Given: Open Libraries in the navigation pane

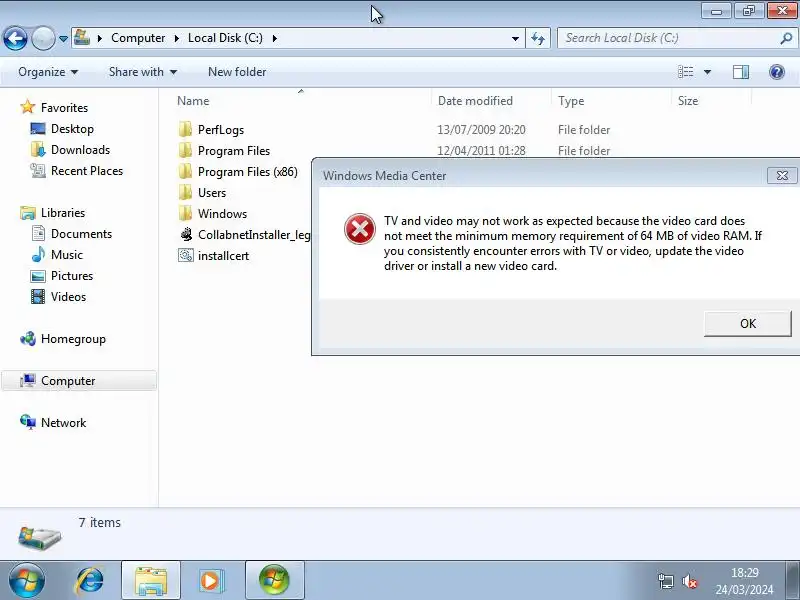Looking at the screenshot, I should 63,212.
